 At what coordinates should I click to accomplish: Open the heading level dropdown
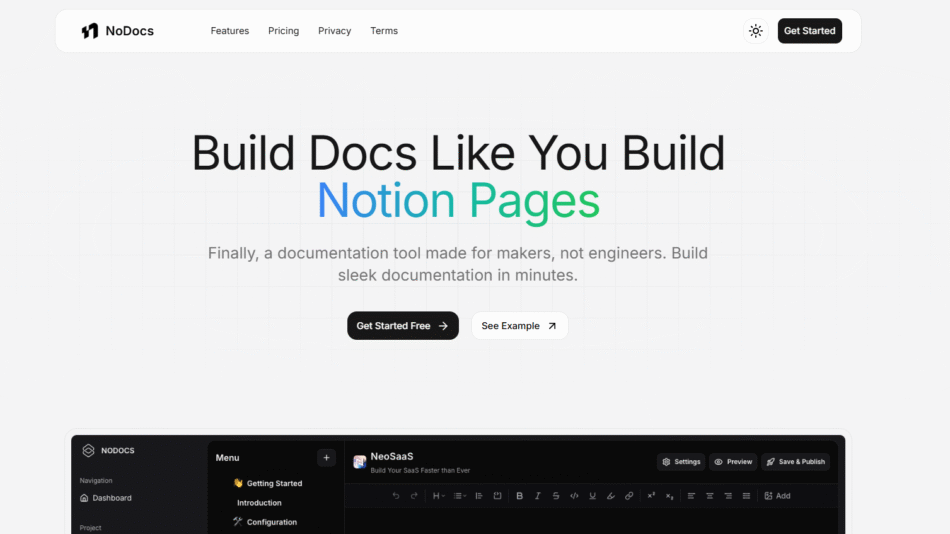[x=439, y=496]
